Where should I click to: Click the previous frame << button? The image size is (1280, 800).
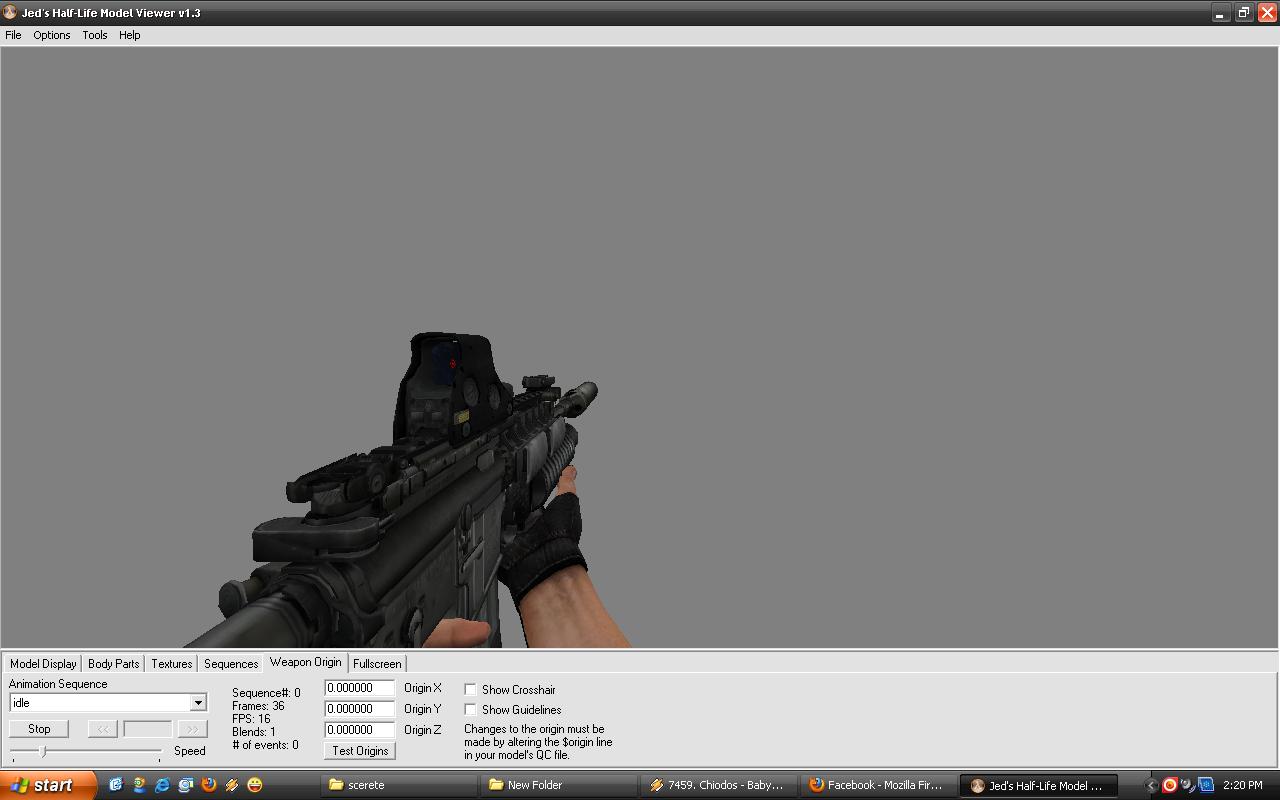point(102,729)
